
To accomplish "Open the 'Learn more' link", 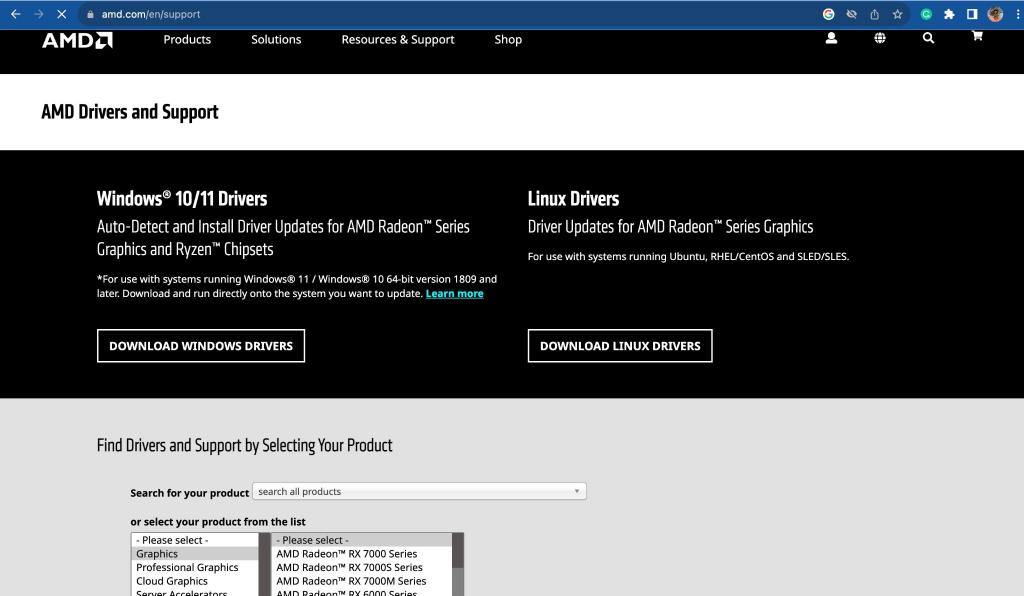I will click(x=455, y=293).
